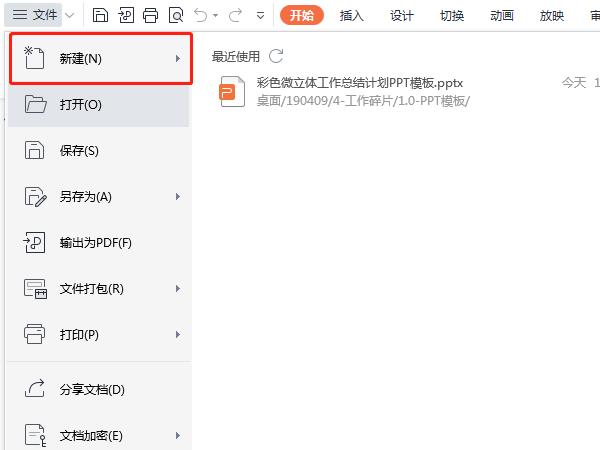Expand the 新建(N) submenu arrow
The height and width of the screenshot is (450, 600).
[x=178, y=59]
